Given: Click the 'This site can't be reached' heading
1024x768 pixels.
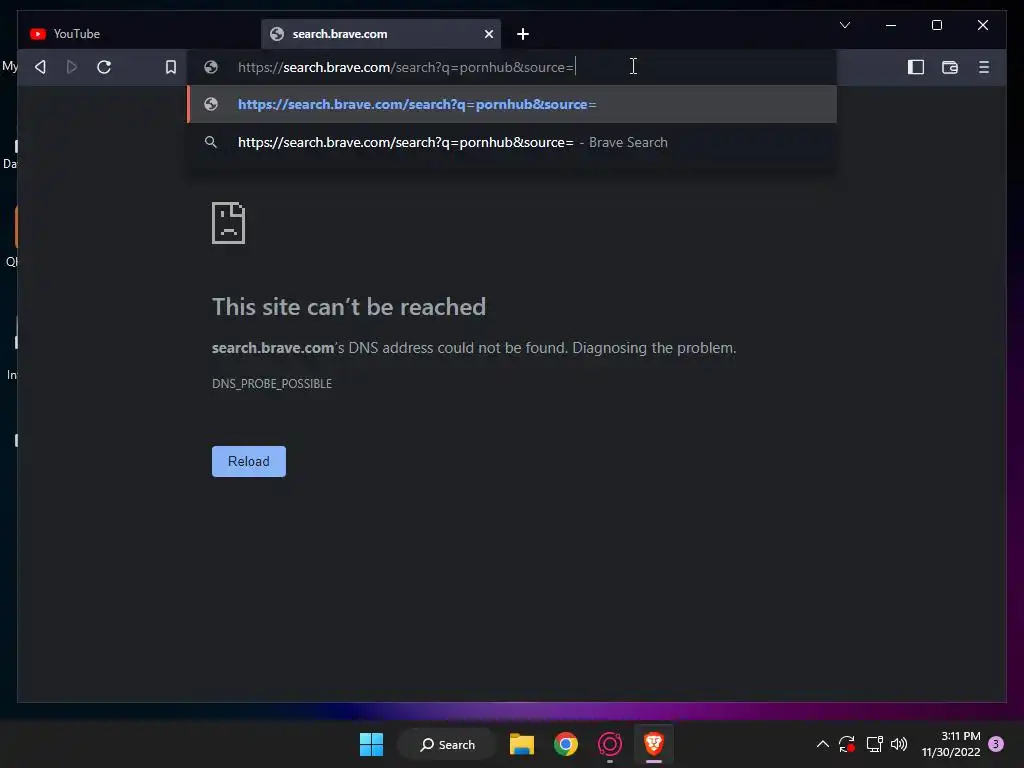Looking at the screenshot, I should pyautogui.click(x=349, y=307).
